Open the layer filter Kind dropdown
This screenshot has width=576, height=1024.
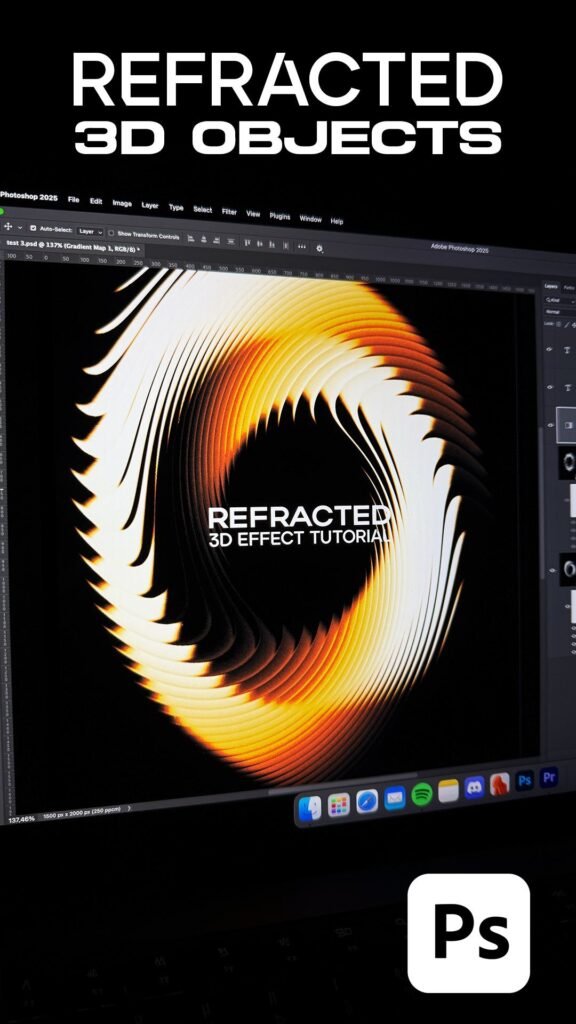(560, 300)
